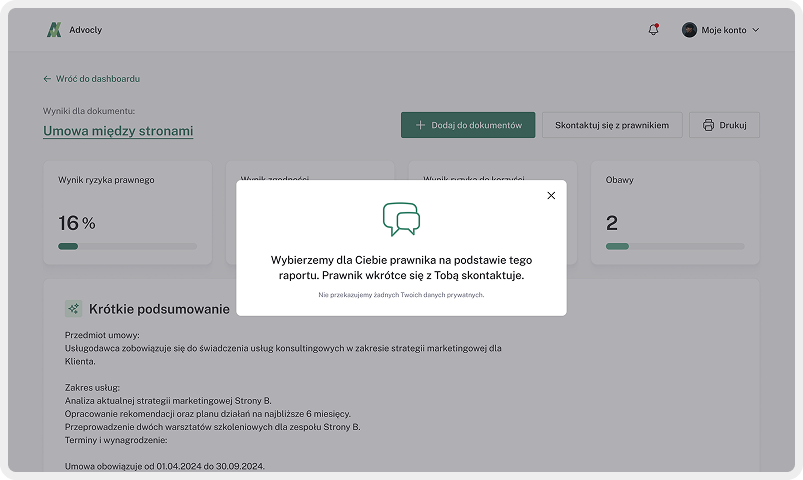Click the Wynik ryzyka prawnego progress bar
Screen dimensions: 803x480
click(x=128, y=246)
